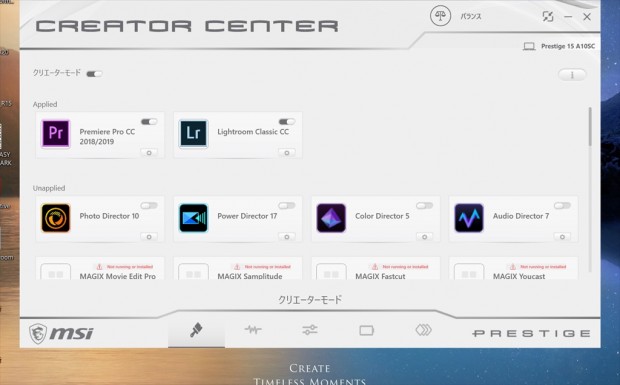
Task: Open the system monitor waveform tab
Action: 253,330
